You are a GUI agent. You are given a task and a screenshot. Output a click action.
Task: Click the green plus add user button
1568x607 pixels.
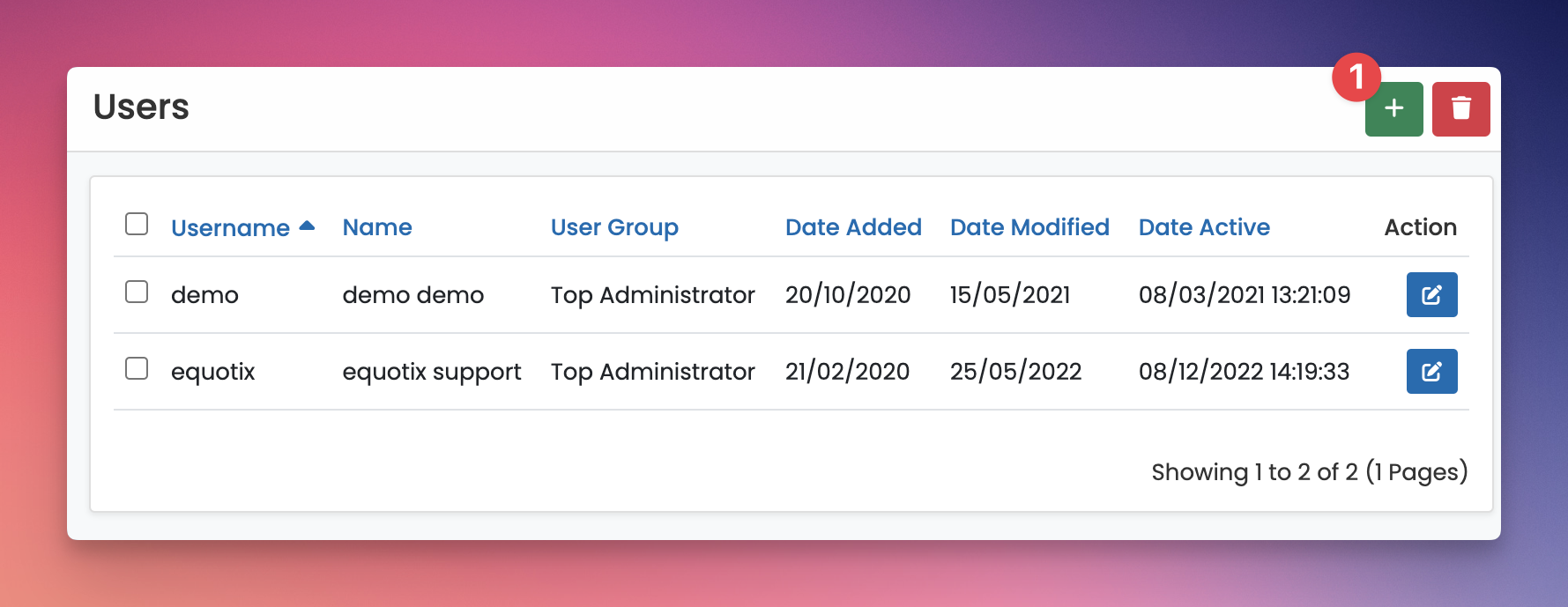tap(1393, 109)
